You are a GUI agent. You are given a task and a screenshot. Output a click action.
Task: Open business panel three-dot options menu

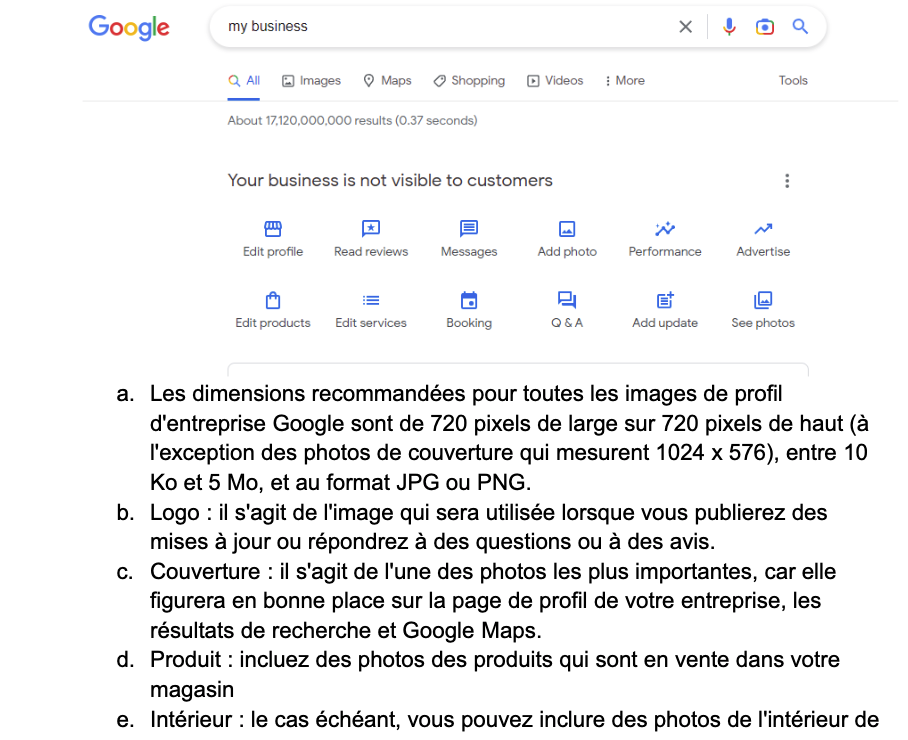(787, 181)
